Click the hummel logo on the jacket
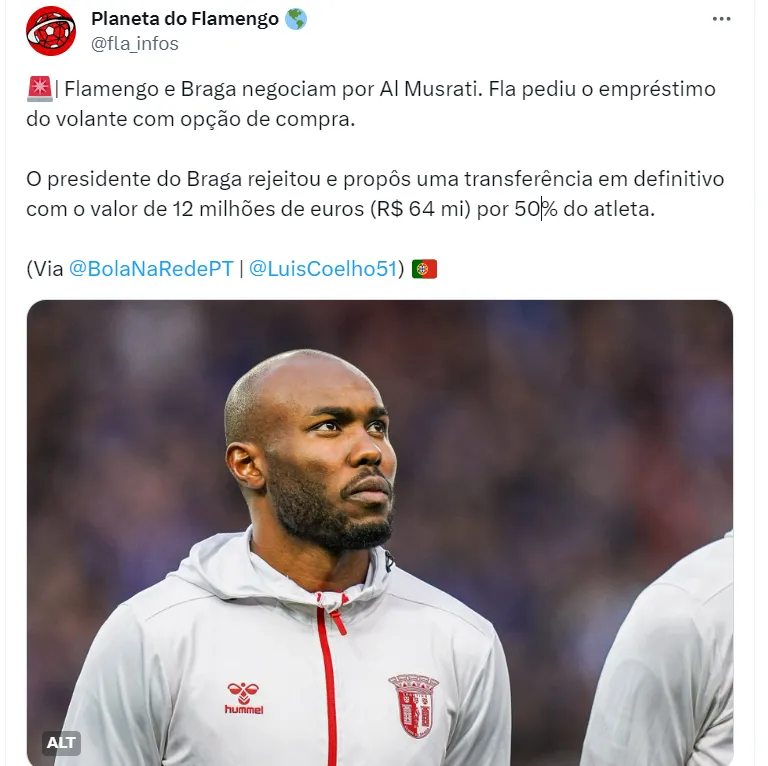768x766 pixels. click(x=244, y=697)
